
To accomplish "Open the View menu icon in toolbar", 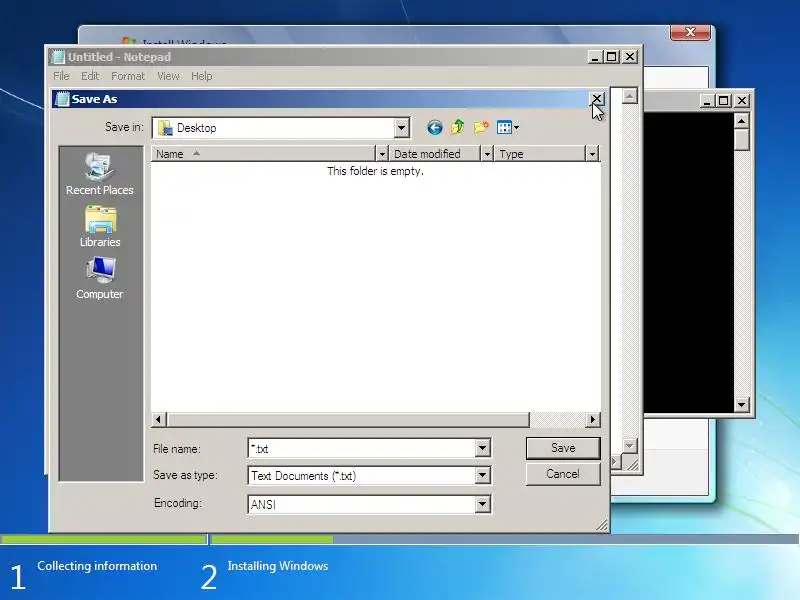I will pos(507,128).
